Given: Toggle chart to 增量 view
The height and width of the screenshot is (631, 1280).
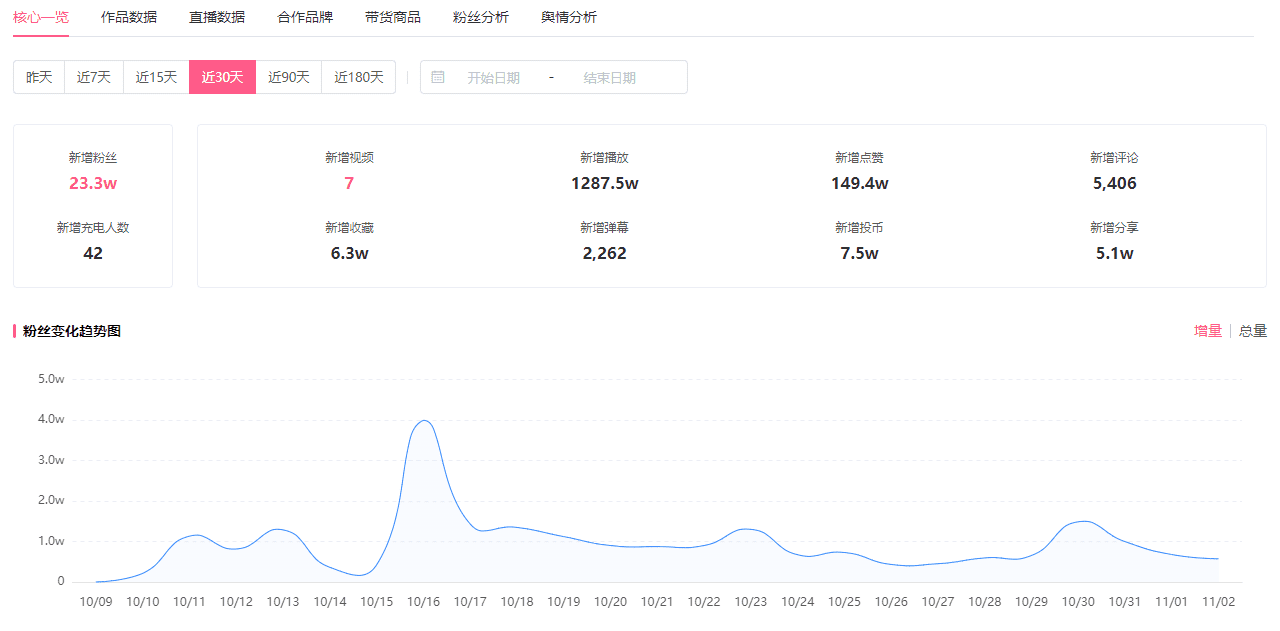Looking at the screenshot, I should point(1208,331).
